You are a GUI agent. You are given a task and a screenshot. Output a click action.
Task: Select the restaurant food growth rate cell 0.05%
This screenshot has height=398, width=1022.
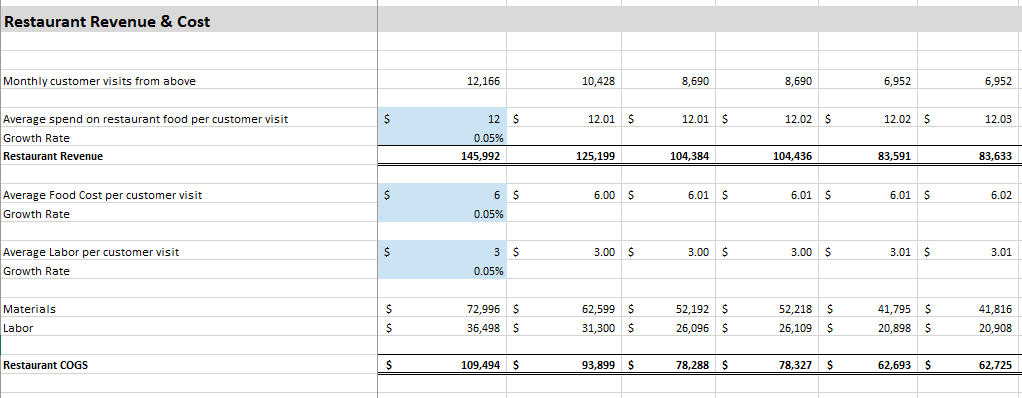point(442,138)
